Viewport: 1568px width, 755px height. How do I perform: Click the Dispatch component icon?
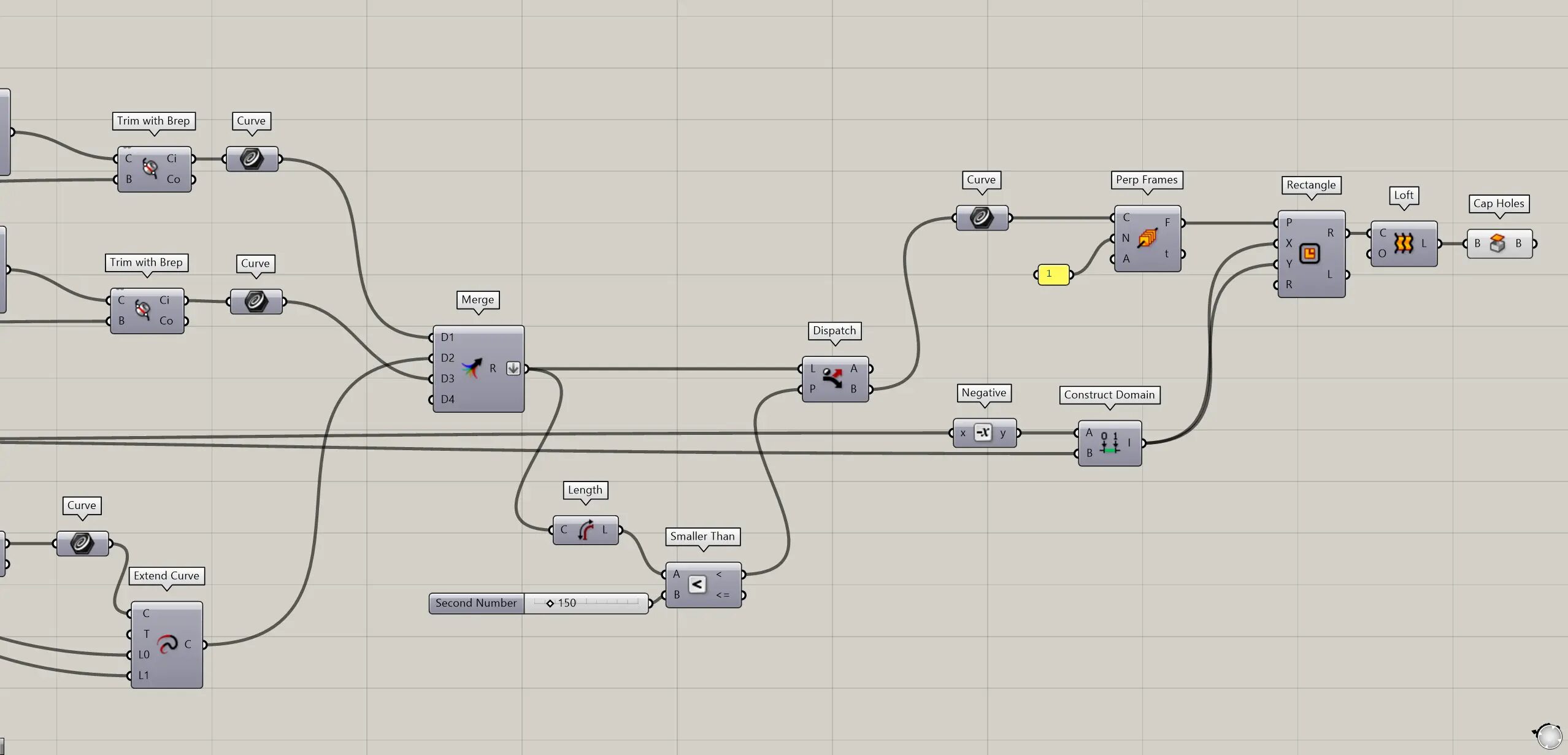click(832, 378)
